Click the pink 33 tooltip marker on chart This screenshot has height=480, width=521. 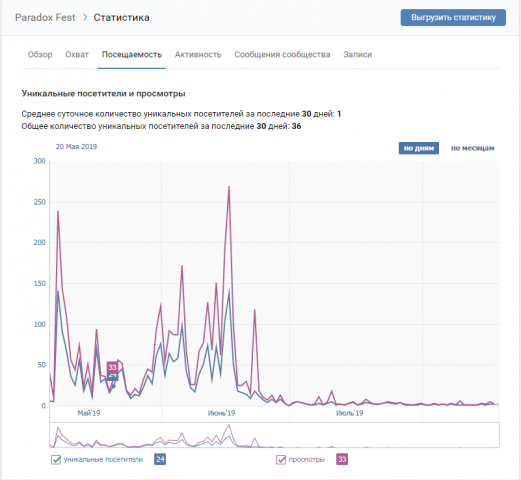click(112, 367)
